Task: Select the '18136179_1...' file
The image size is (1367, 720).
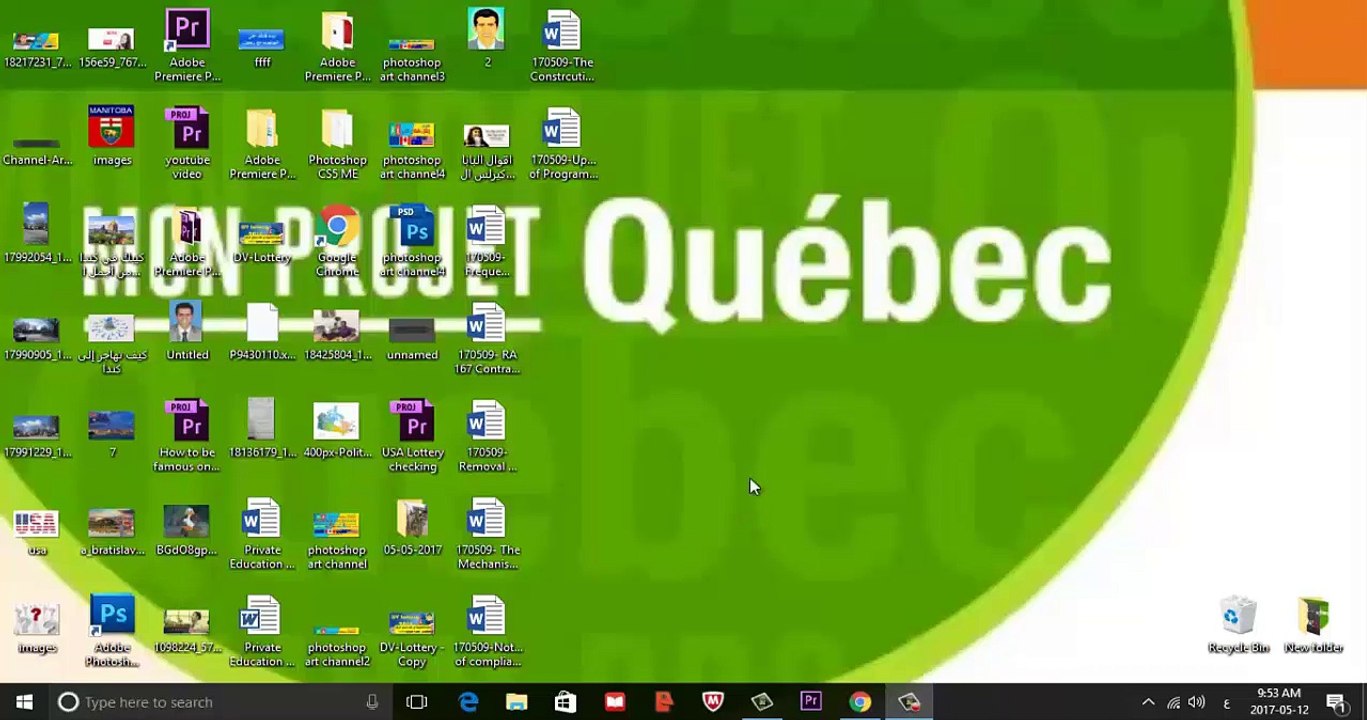Action: tap(262, 430)
